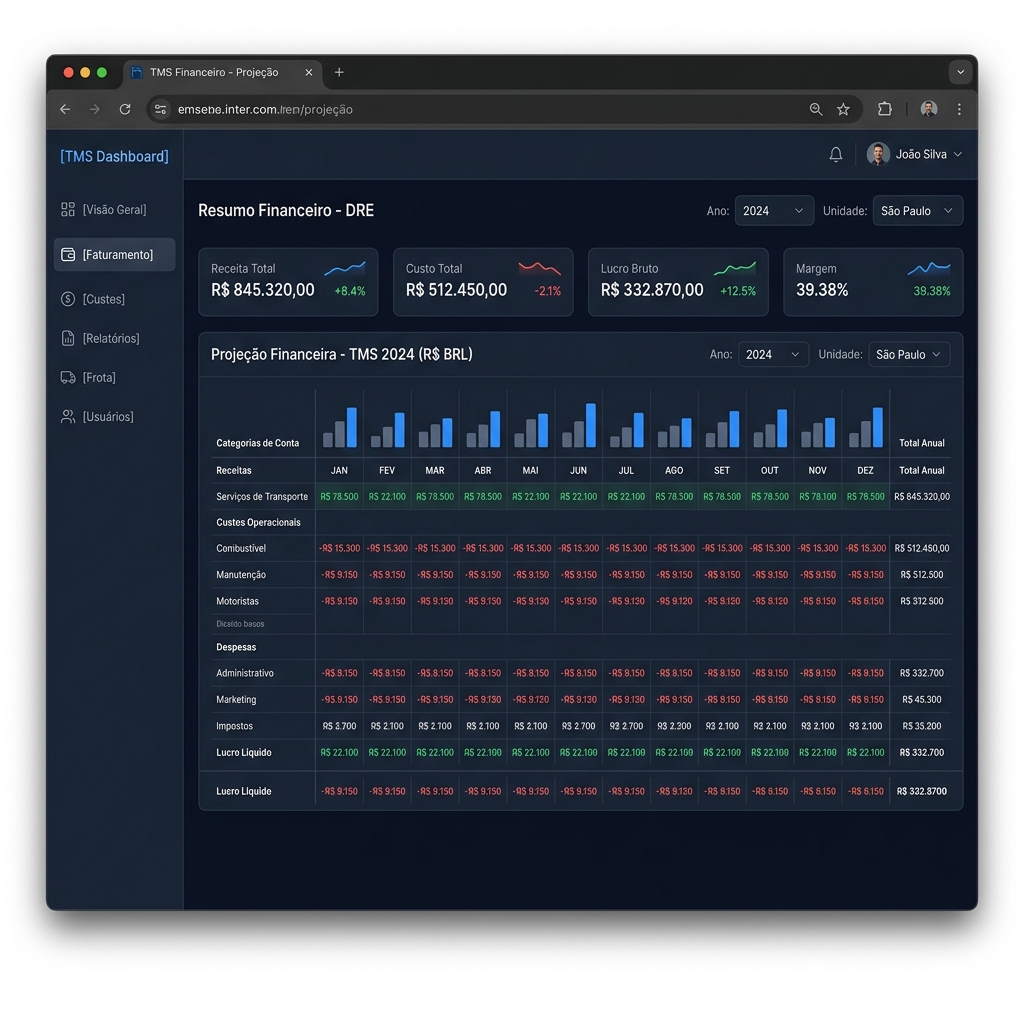This screenshot has width=1024, height=1024.
Task: Click the Relatórios document icon
Action: click(x=68, y=338)
